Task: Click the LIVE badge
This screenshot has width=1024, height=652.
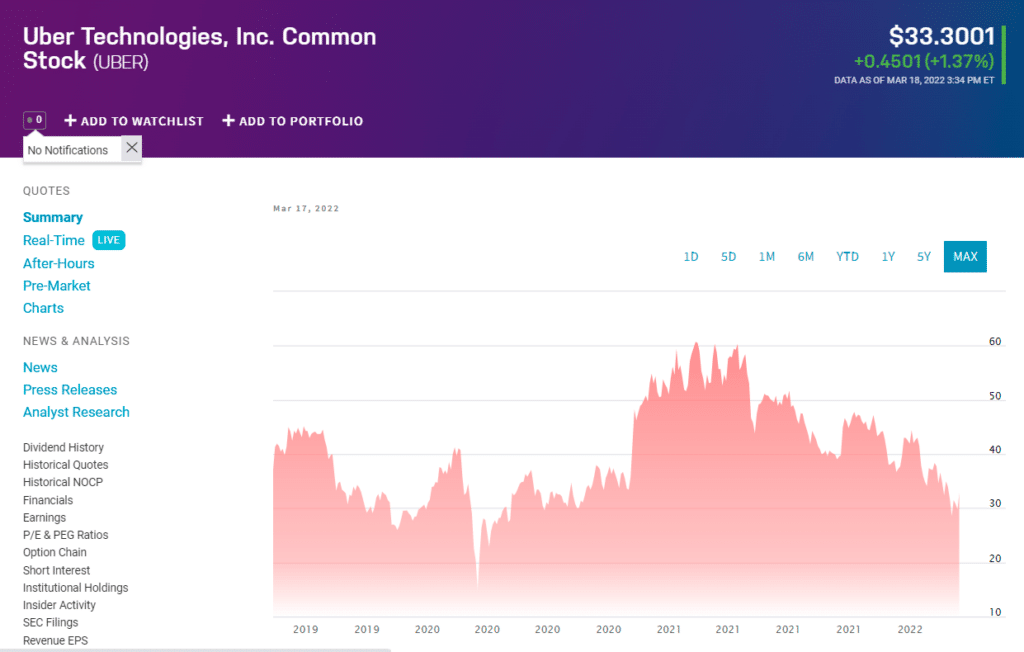Action: 108,240
